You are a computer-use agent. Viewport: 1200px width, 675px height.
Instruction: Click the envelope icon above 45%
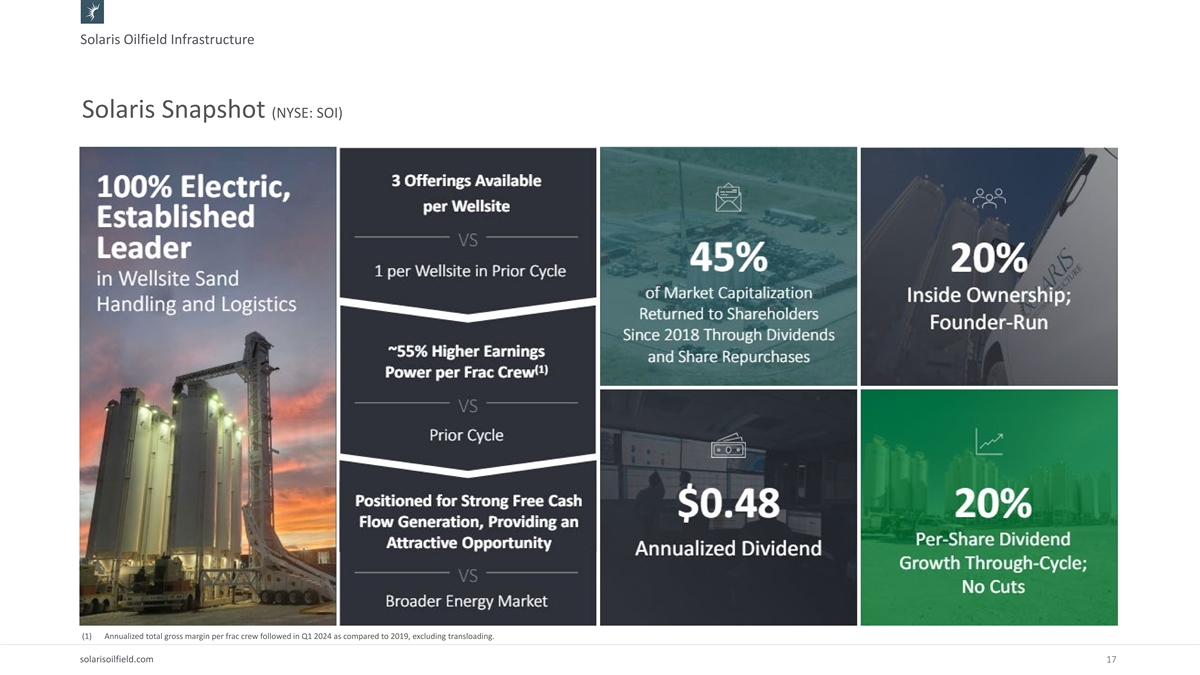(x=728, y=198)
